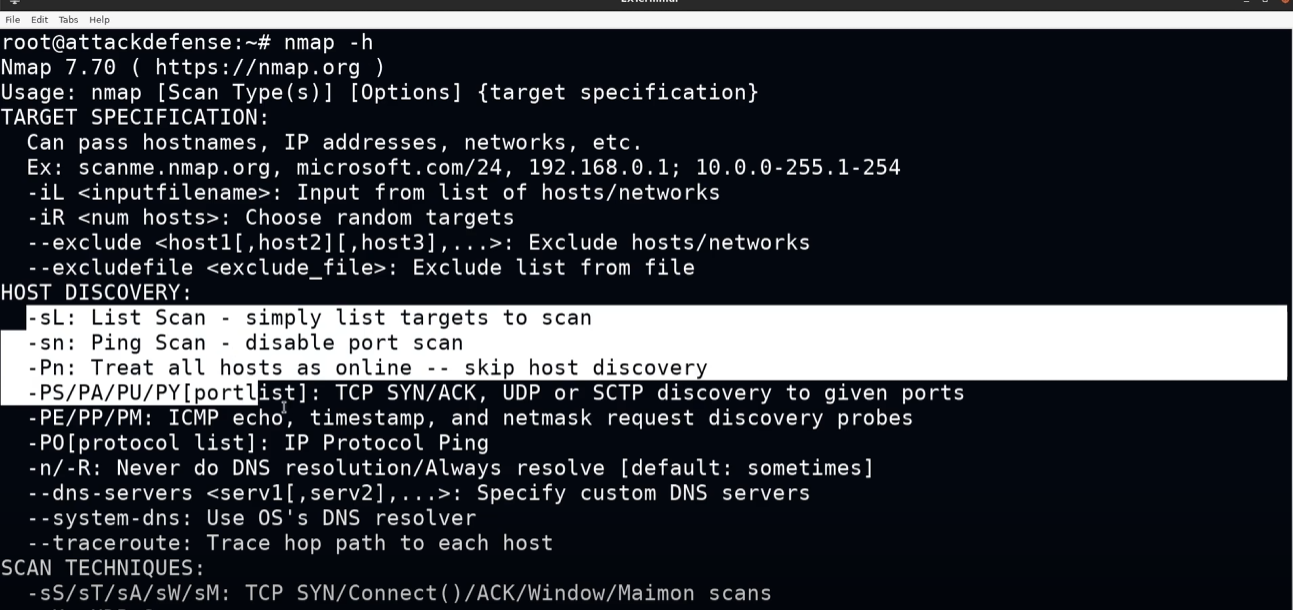
Task: Click the -iL <inputfilename> option
Action: pyautogui.click(x=373, y=192)
